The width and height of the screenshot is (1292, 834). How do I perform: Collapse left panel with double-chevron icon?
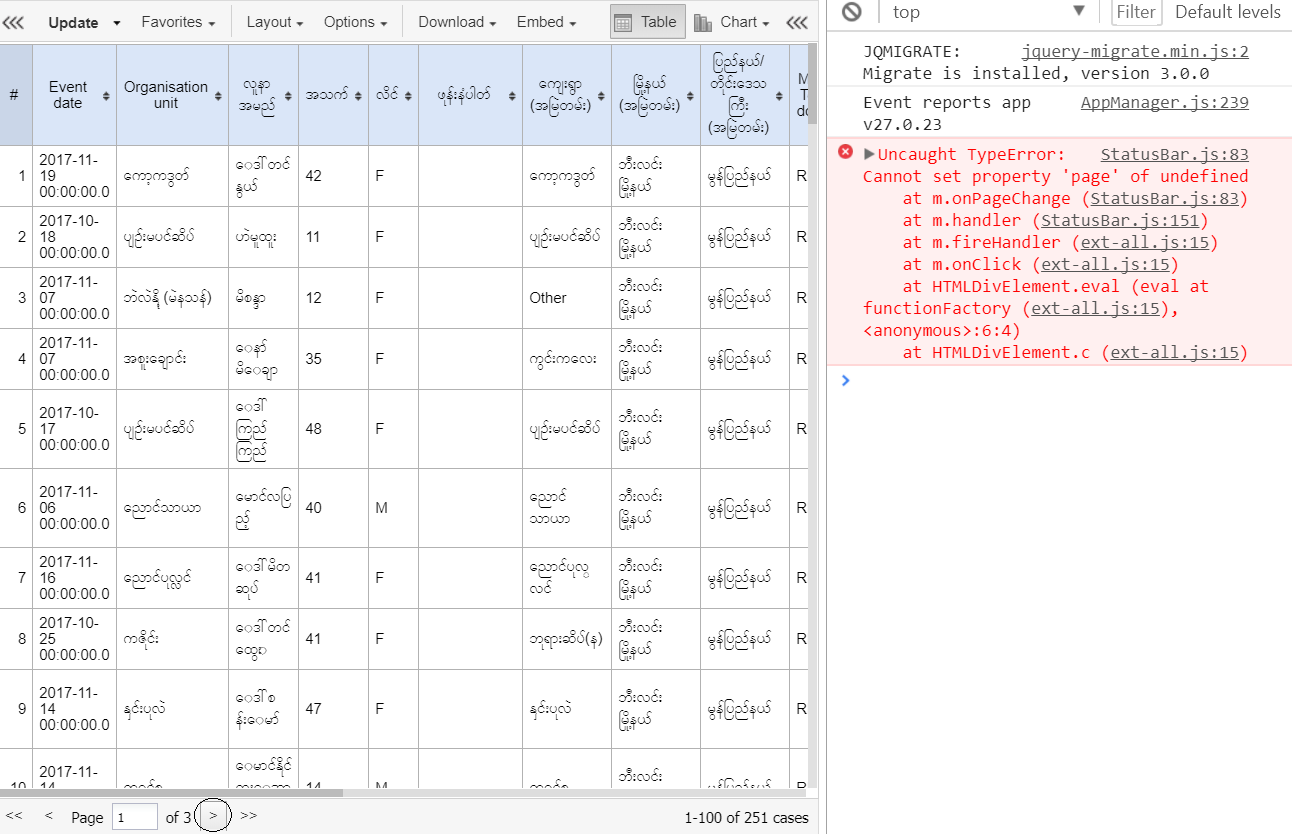click(x=13, y=22)
